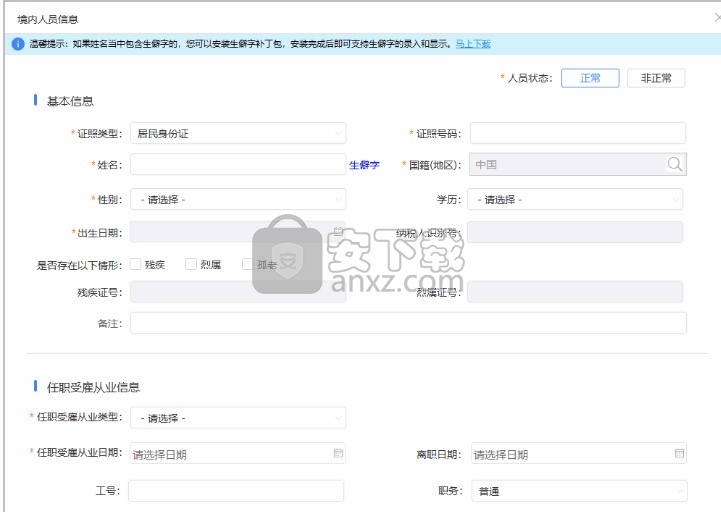Image resolution: width=721 pixels, height=512 pixels.
Task: Click the 烈属证号 field
Action: 575,292
